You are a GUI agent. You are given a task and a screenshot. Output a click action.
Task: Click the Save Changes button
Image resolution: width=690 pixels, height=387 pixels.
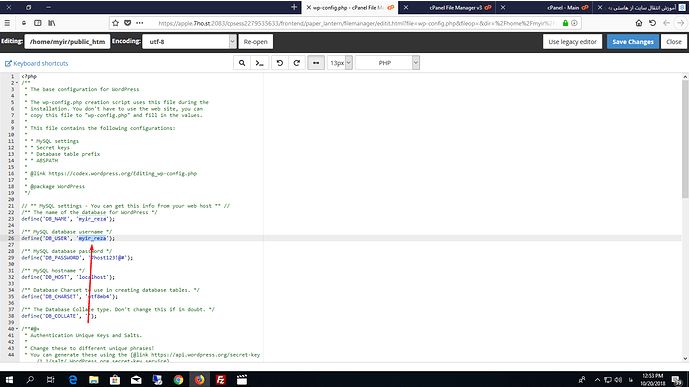pos(633,41)
